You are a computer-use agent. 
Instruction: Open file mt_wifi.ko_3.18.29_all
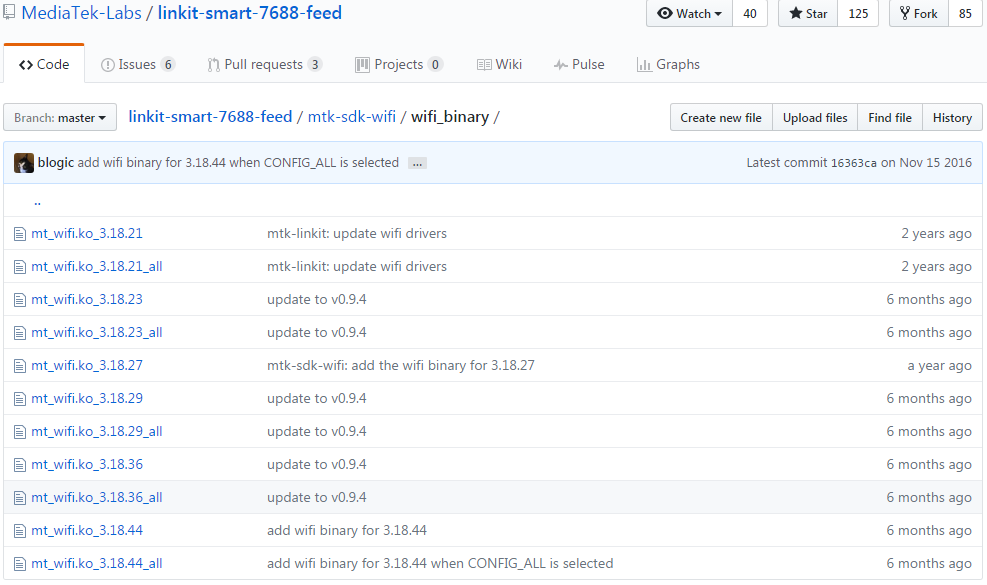pos(97,432)
